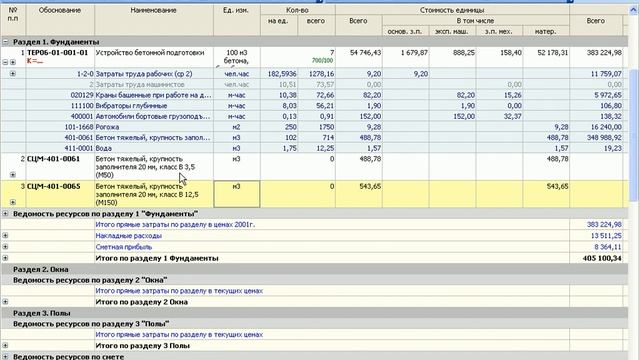640x360 pixels.
Task: Open 'Итого прямые затраты' link under Окна section
Action: tap(179, 291)
